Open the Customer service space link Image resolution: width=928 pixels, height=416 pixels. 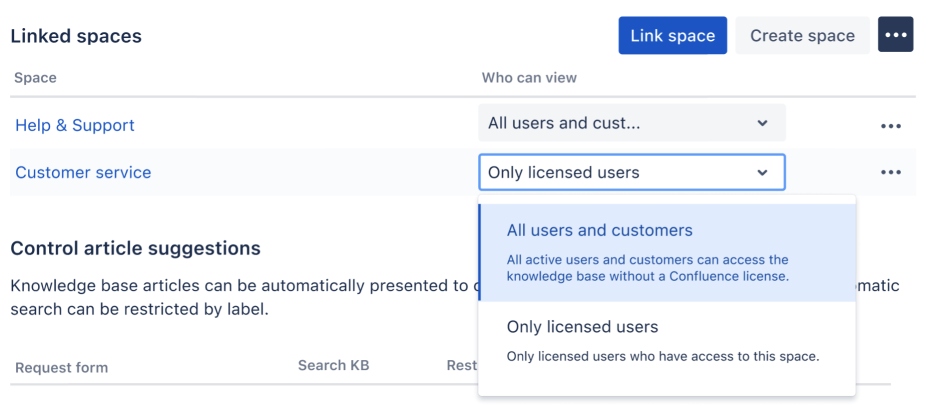(83, 172)
